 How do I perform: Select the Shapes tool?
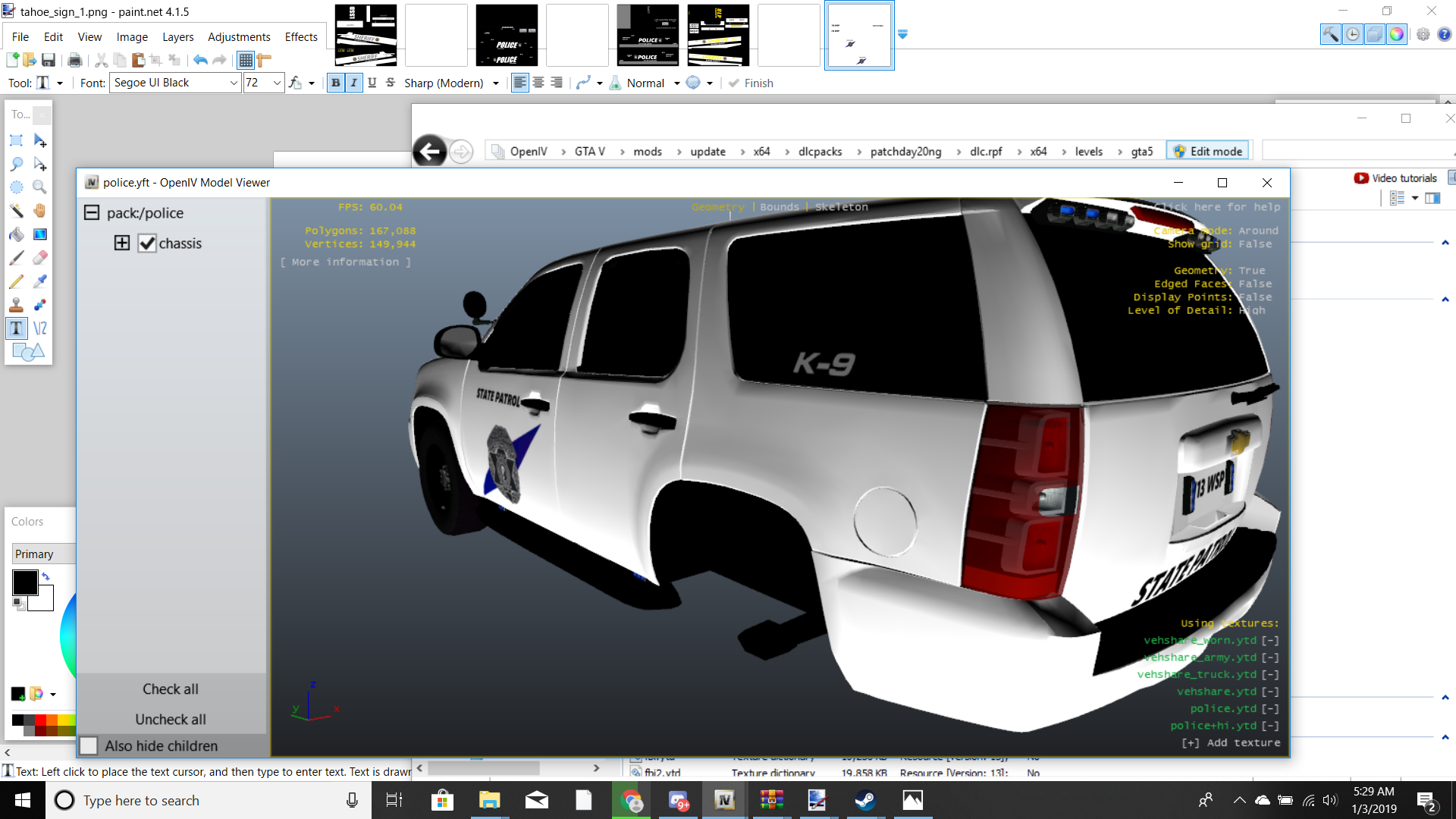[28, 352]
